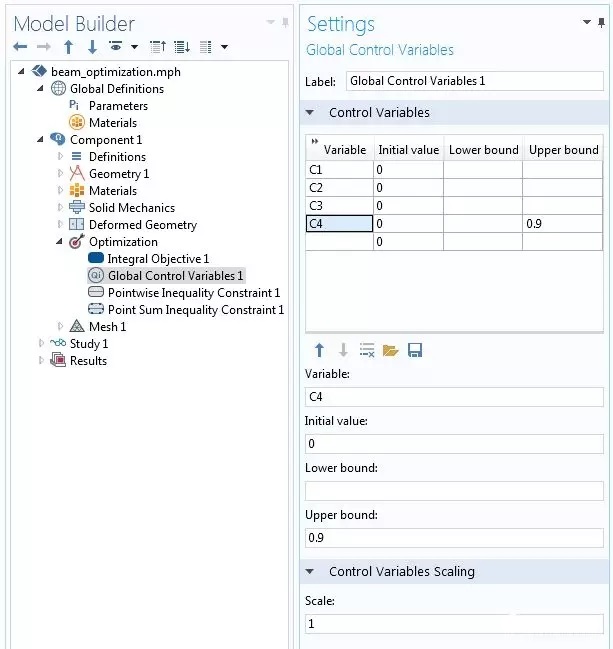The image size is (613, 649).
Task: Select the Parameters node
Action: (x=118, y=106)
